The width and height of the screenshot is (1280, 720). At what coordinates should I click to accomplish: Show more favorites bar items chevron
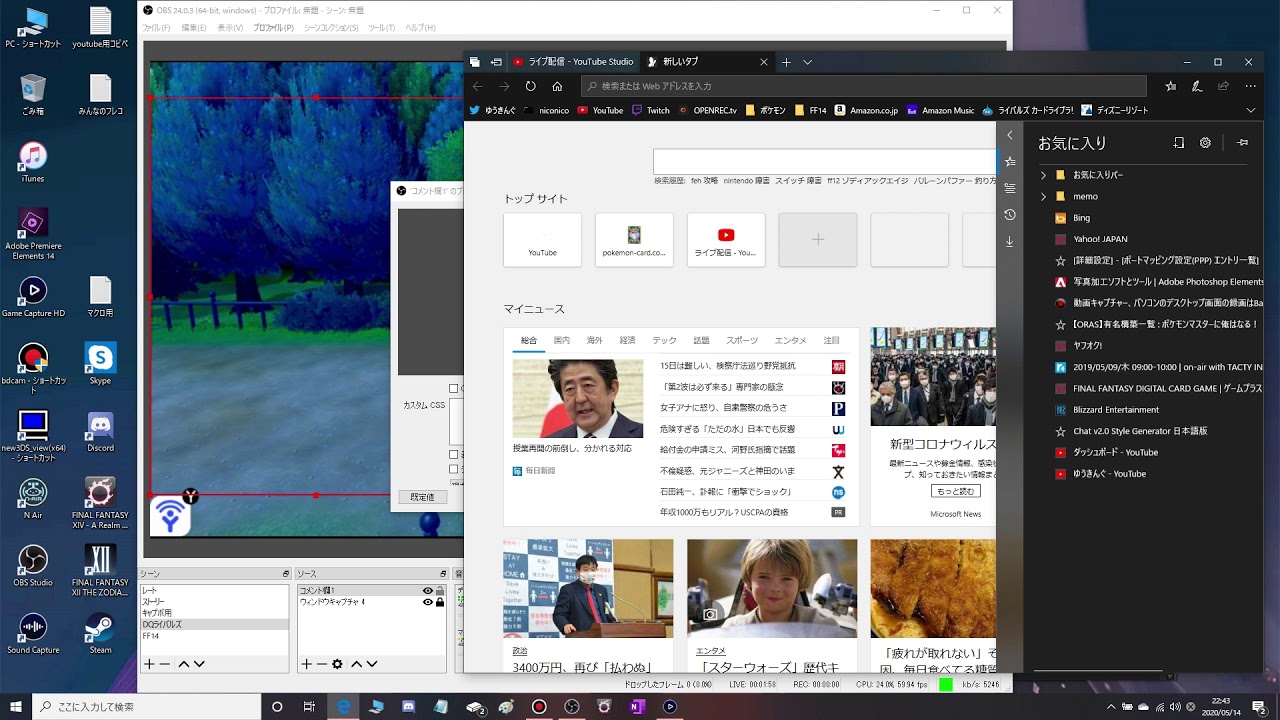(1250, 110)
